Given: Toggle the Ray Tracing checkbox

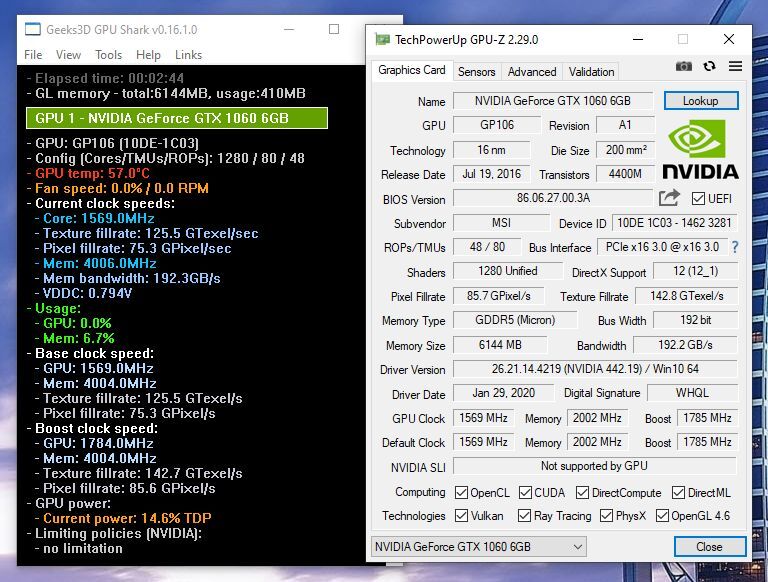Looking at the screenshot, I should pos(524,515).
